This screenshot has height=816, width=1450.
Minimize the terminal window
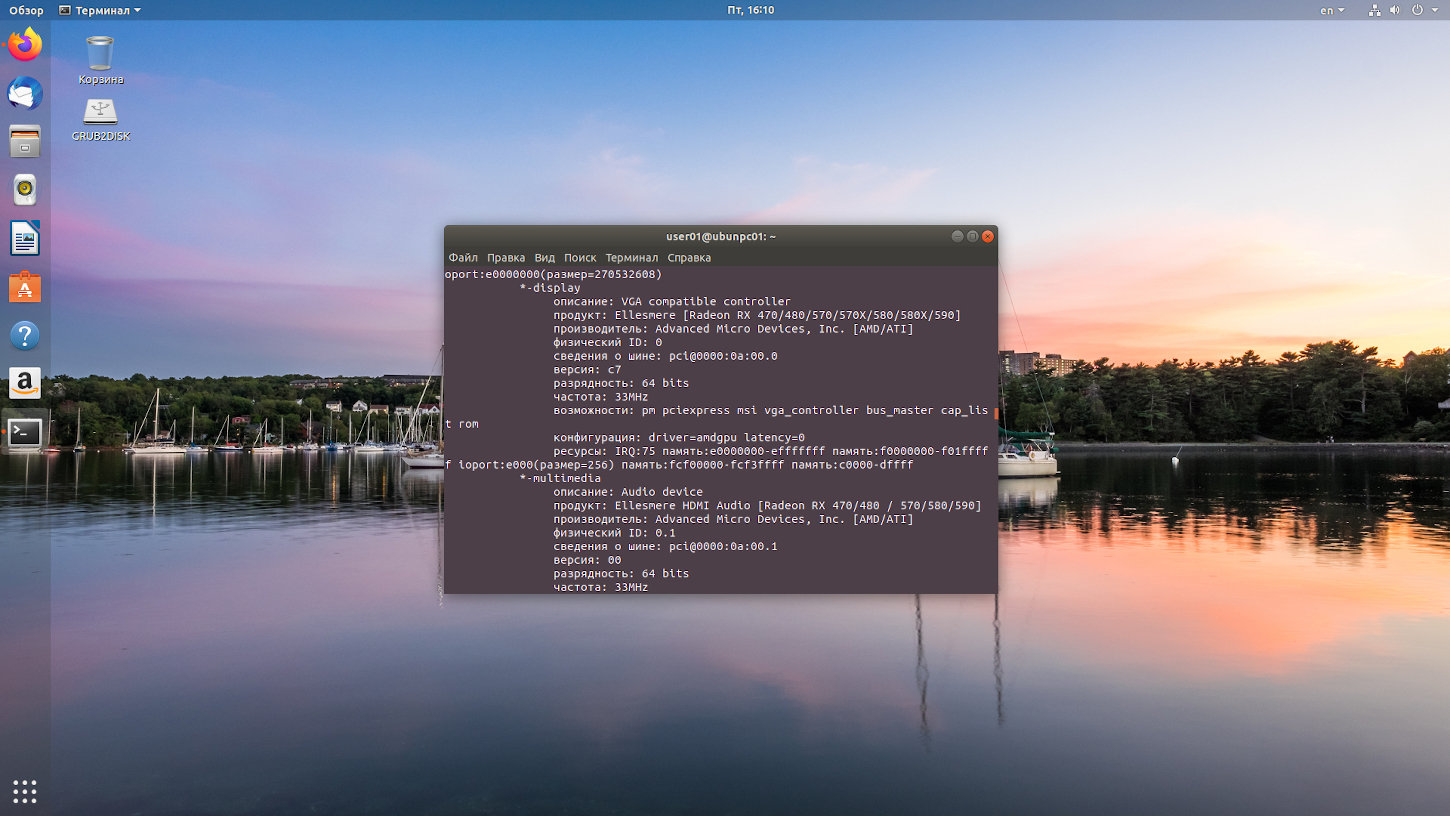(x=957, y=236)
